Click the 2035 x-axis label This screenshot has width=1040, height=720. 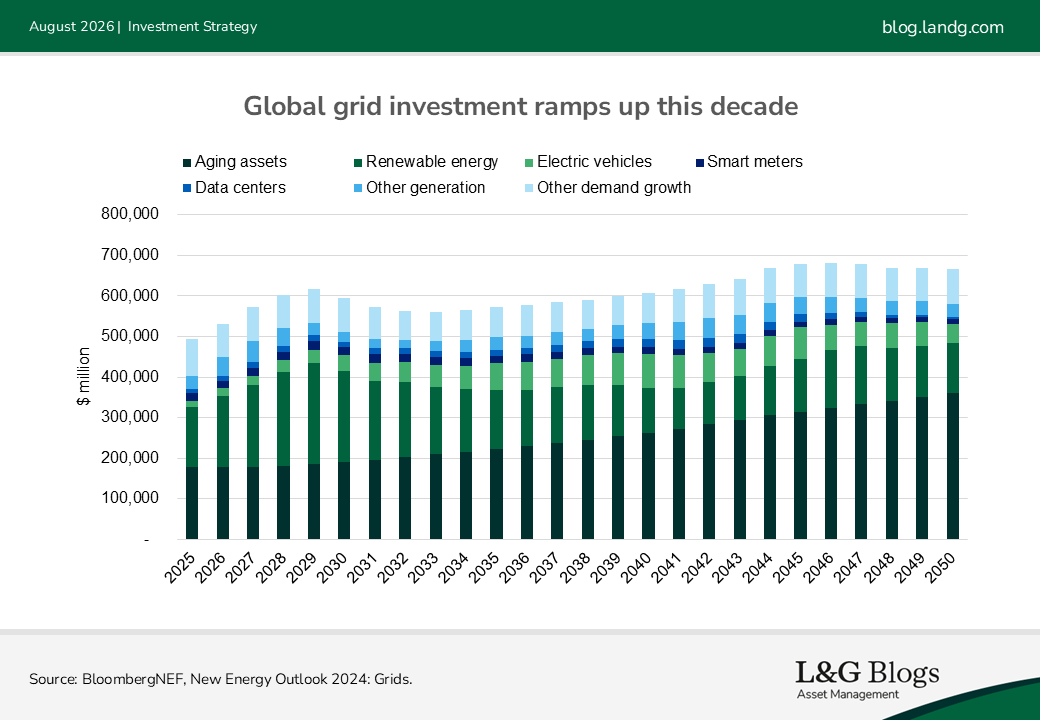tap(484, 568)
